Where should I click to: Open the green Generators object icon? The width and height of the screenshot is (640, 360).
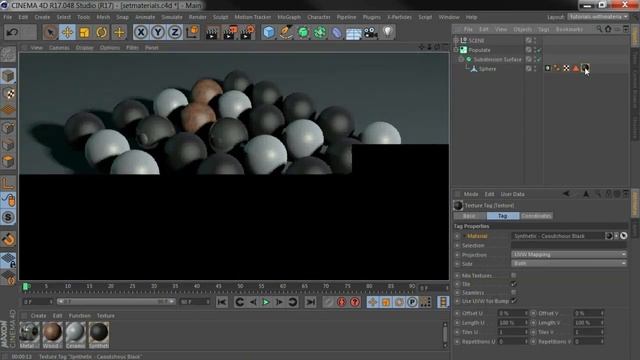303,32
